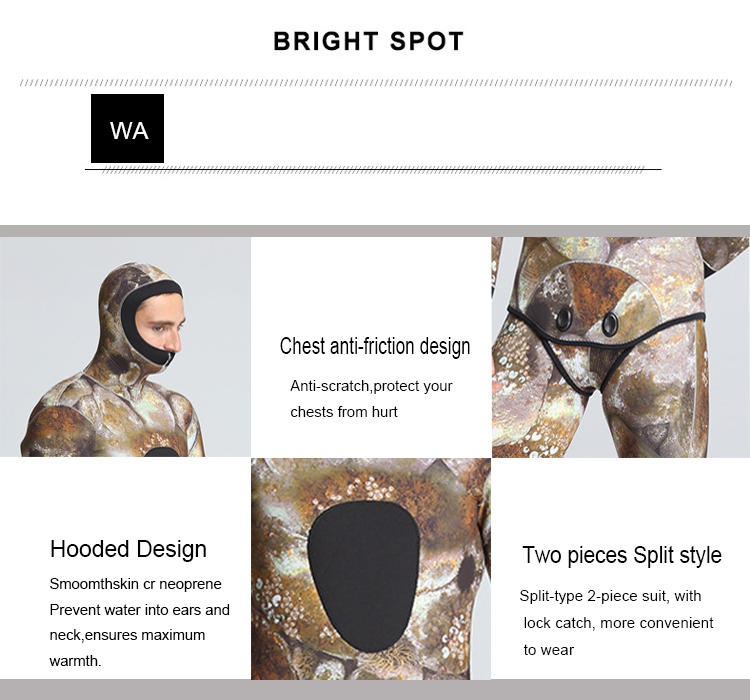
Task: Click the underline below WA logo
Action: (373, 169)
